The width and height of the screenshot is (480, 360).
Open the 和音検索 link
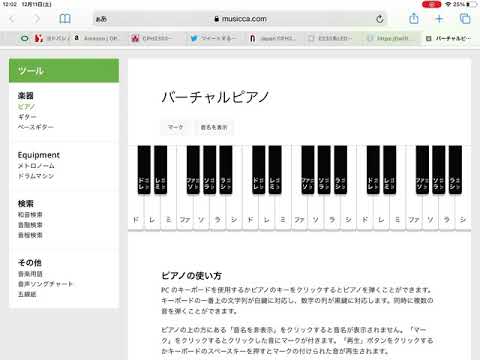coord(30,215)
